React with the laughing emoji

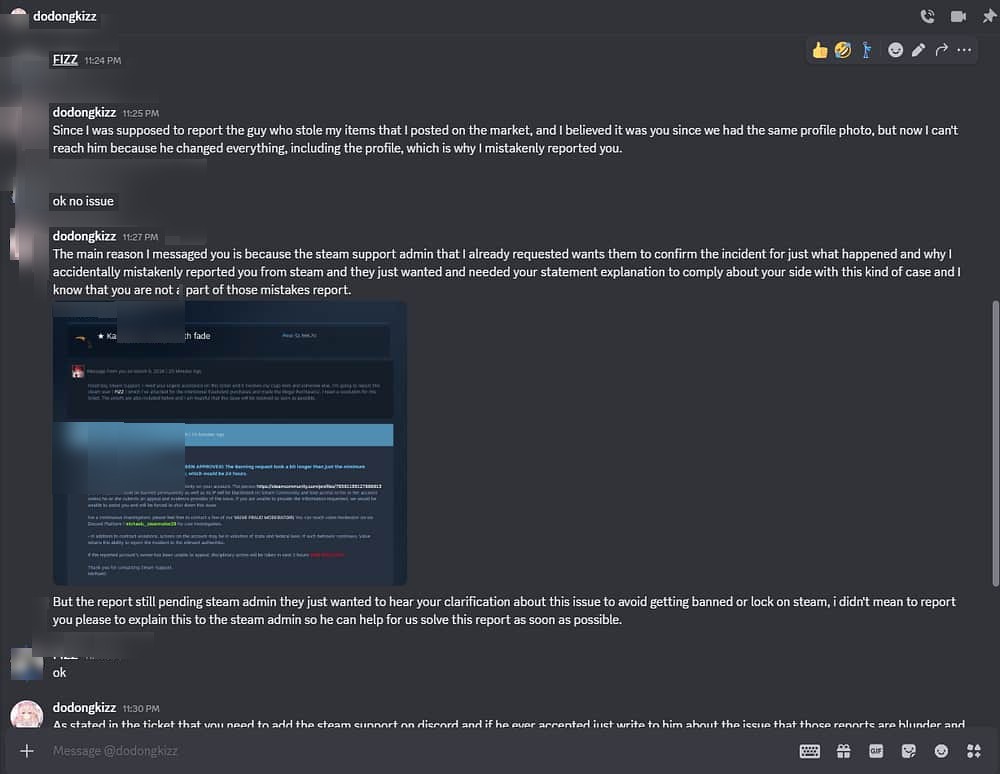(x=843, y=50)
